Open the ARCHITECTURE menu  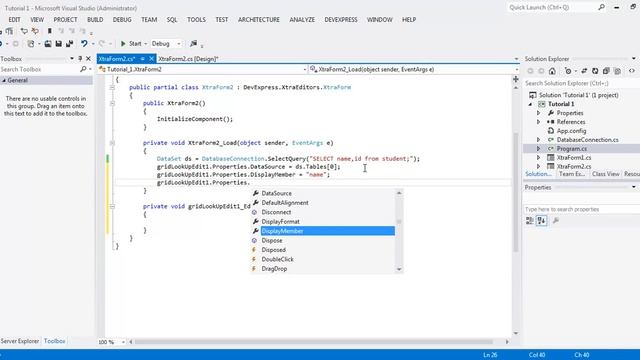[x=259, y=20]
